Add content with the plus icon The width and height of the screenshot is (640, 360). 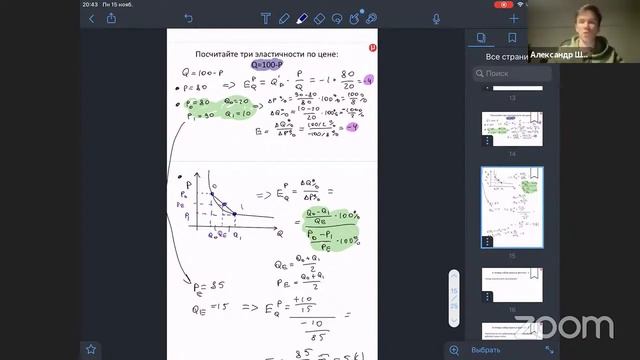pos(513,18)
